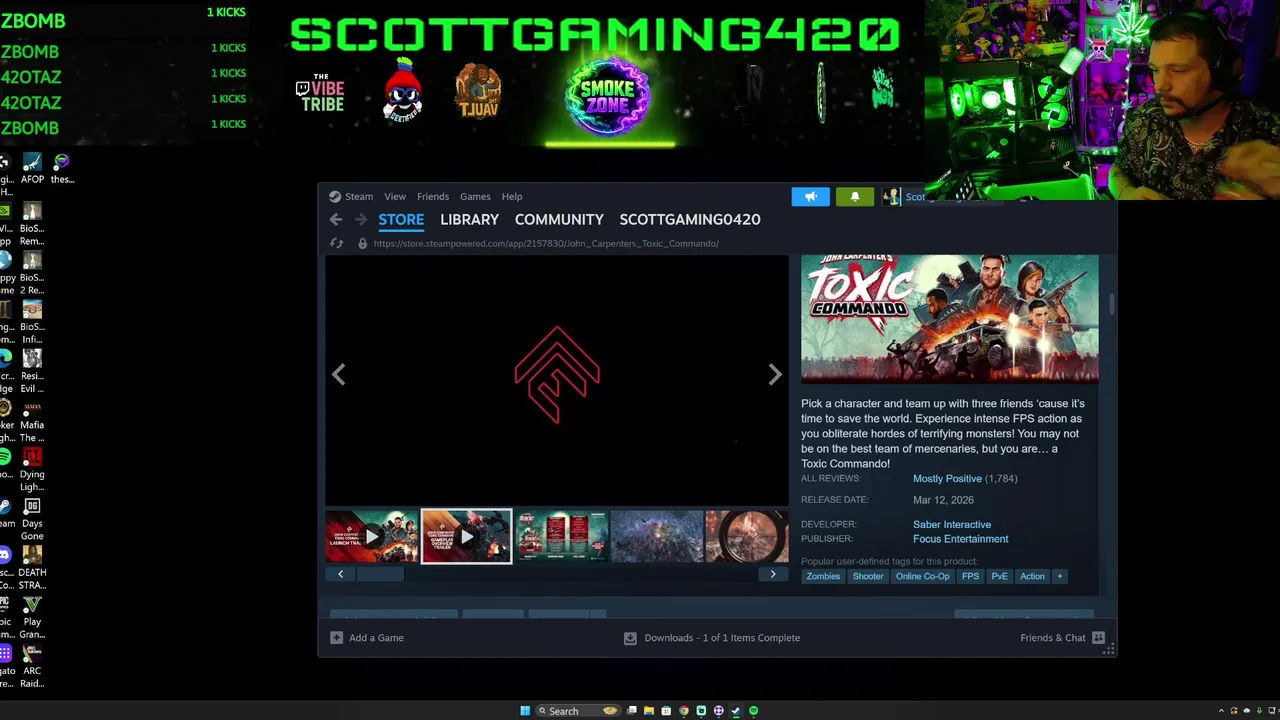Open the Help menu
The width and height of the screenshot is (1280, 720).
tap(512, 197)
